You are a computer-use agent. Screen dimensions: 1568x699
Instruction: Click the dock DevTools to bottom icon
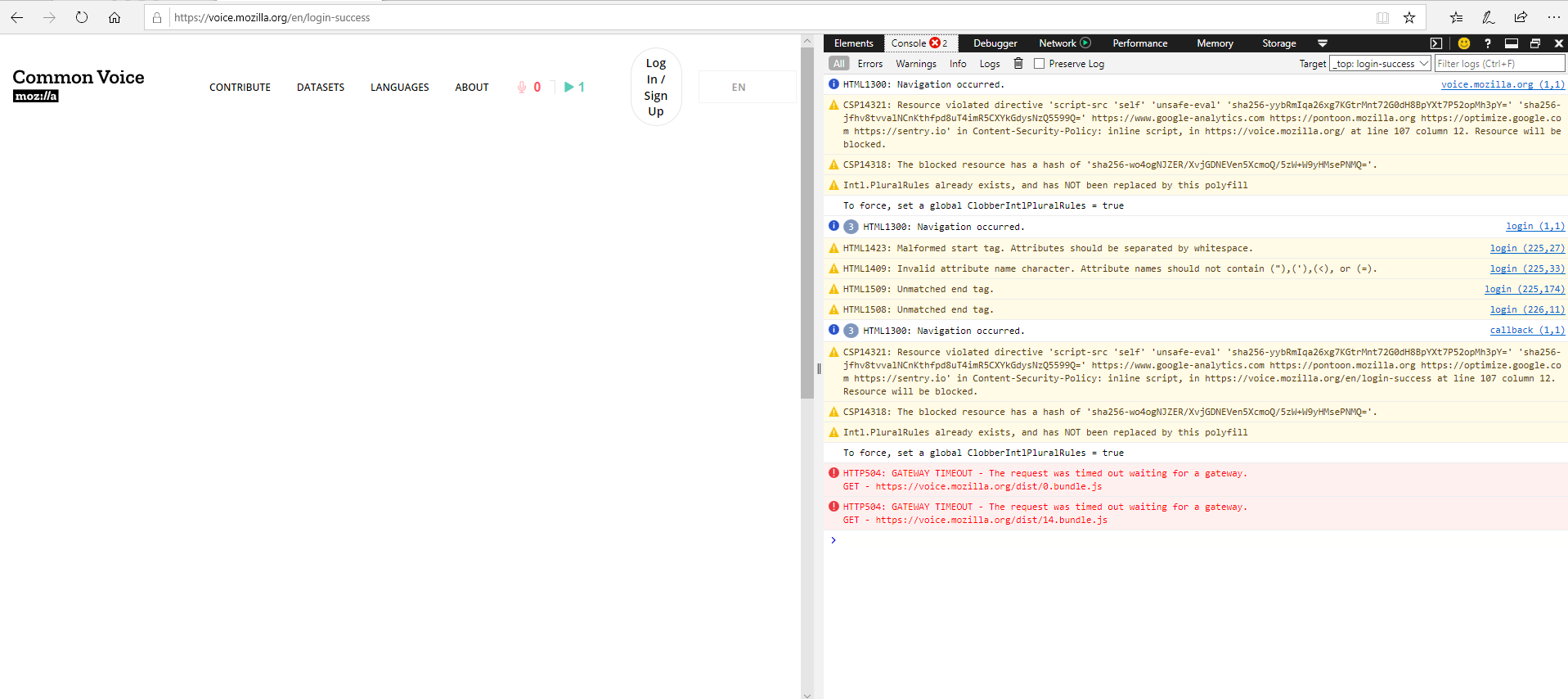pos(1512,43)
